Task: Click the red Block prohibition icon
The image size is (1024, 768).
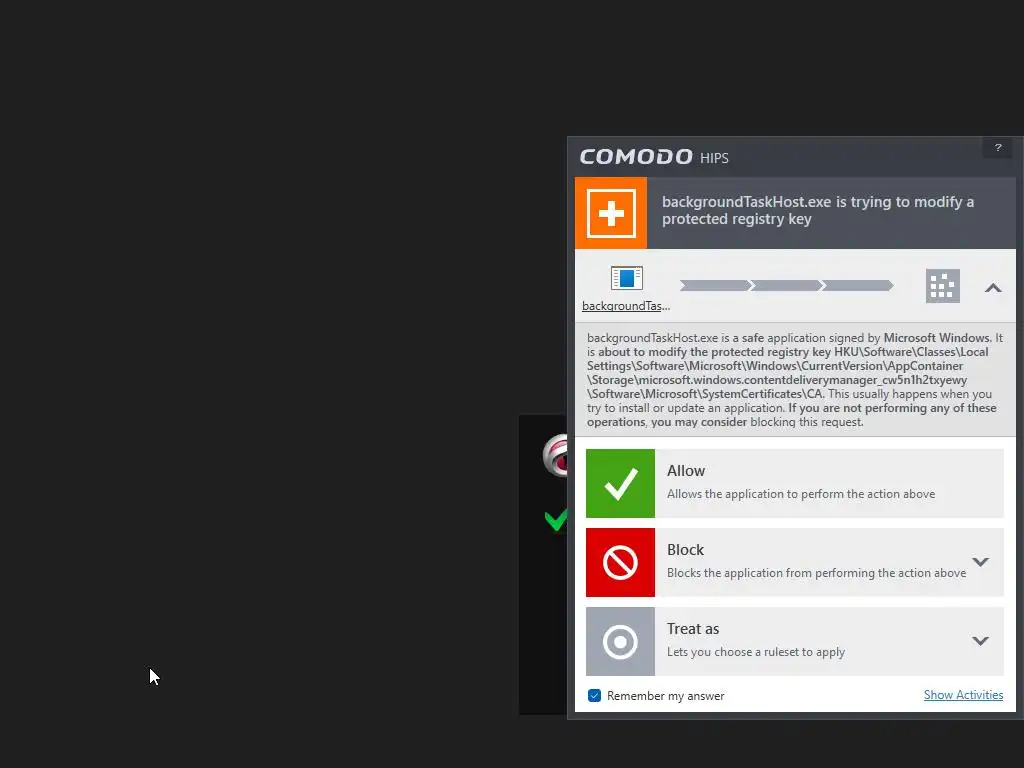Action: coord(620,562)
